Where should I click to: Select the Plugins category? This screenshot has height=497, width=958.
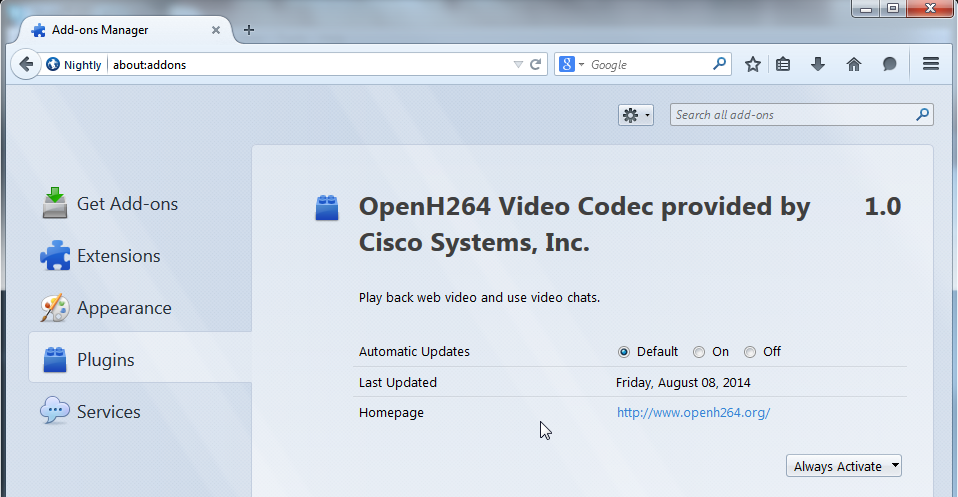click(140, 359)
